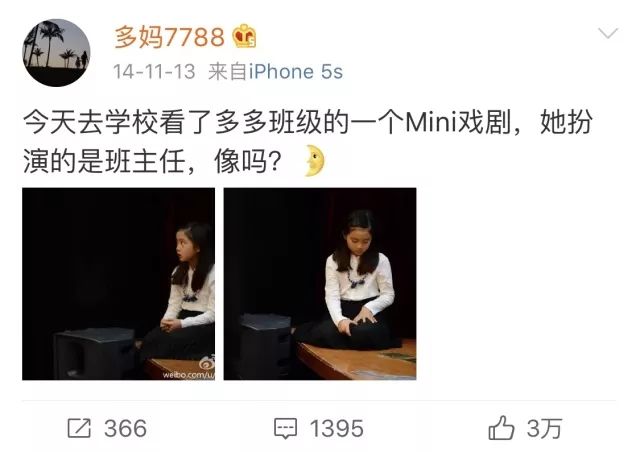This screenshot has width=640, height=452.
Task: Click the crown membership badge icon
Action: pyautogui.click(x=244, y=36)
